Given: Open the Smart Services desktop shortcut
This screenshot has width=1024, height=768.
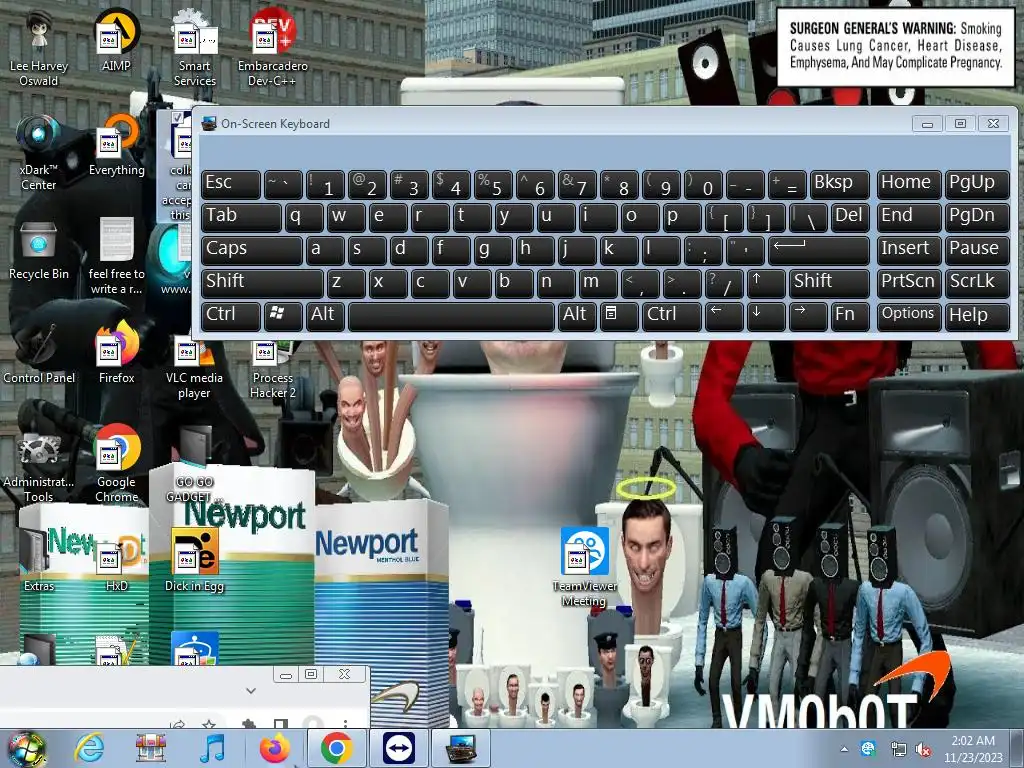Looking at the screenshot, I should tap(195, 48).
